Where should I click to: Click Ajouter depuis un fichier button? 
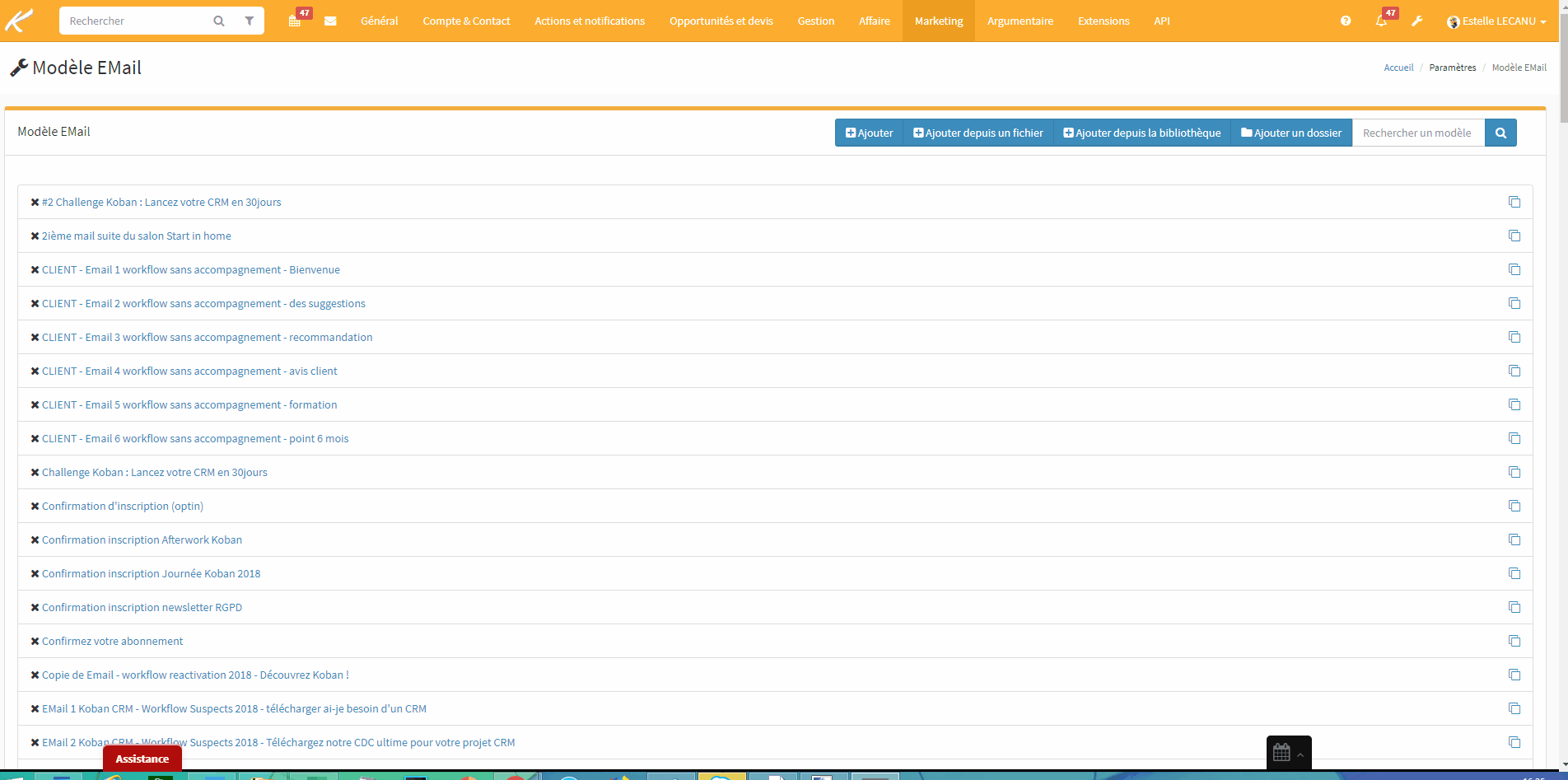point(978,133)
